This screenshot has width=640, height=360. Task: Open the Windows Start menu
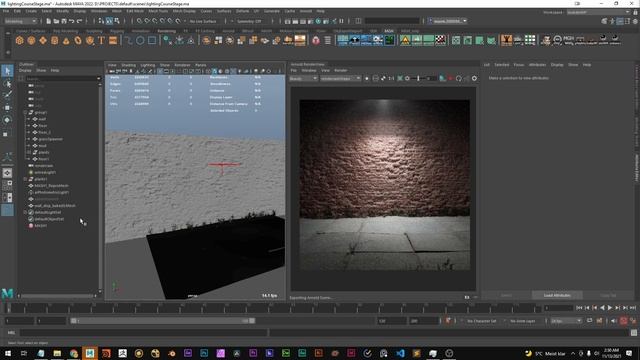[x=8, y=353]
